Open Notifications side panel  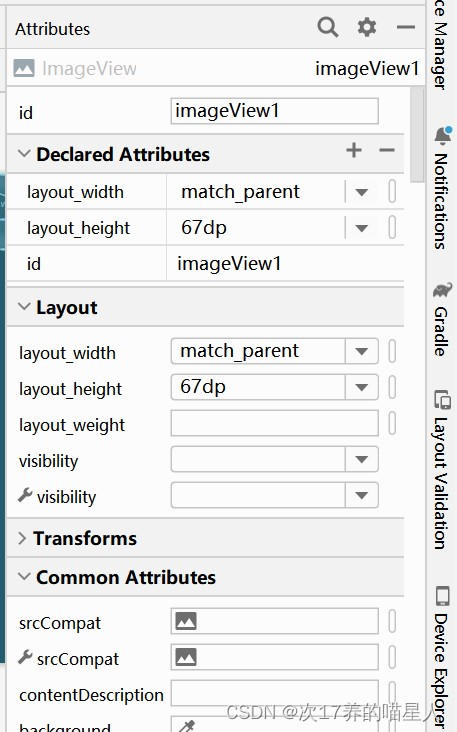click(442, 188)
